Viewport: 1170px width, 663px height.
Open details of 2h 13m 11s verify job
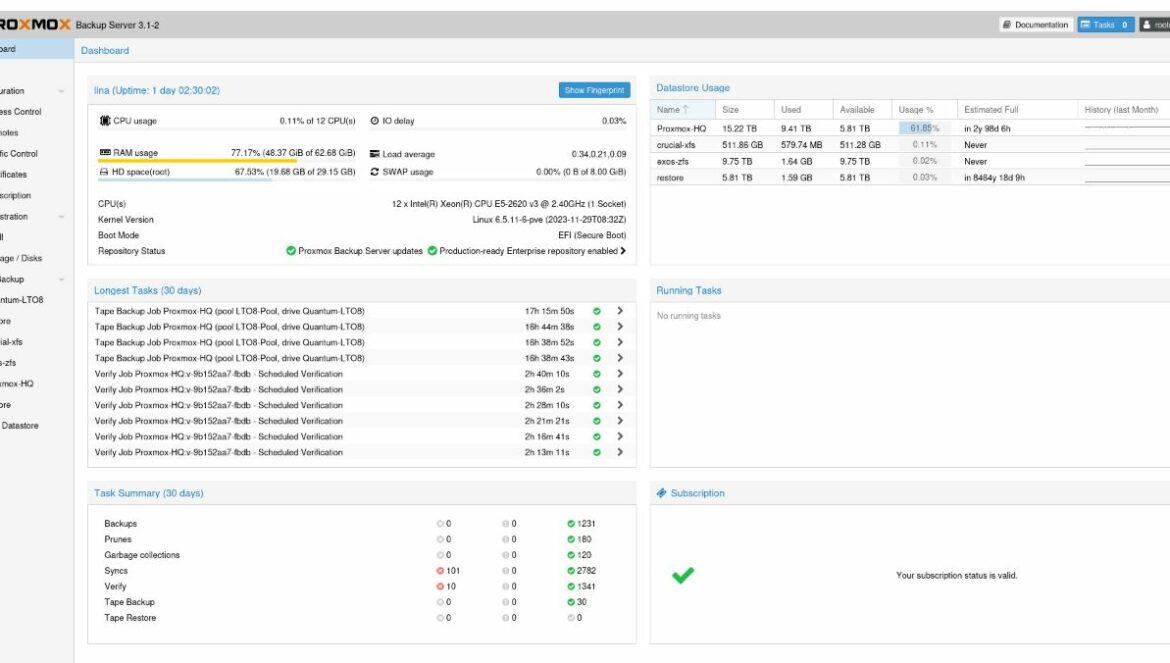pyautogui.click(x=620, y=452)
